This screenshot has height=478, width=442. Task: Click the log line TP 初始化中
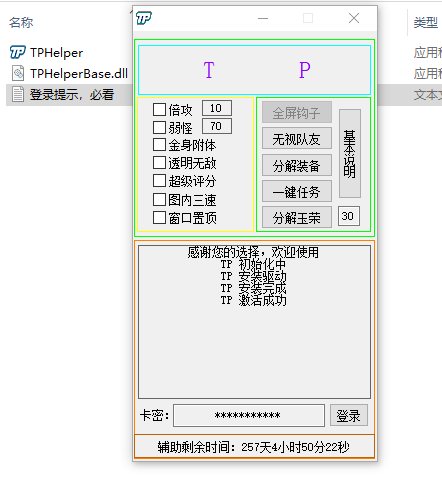(253, 264)
